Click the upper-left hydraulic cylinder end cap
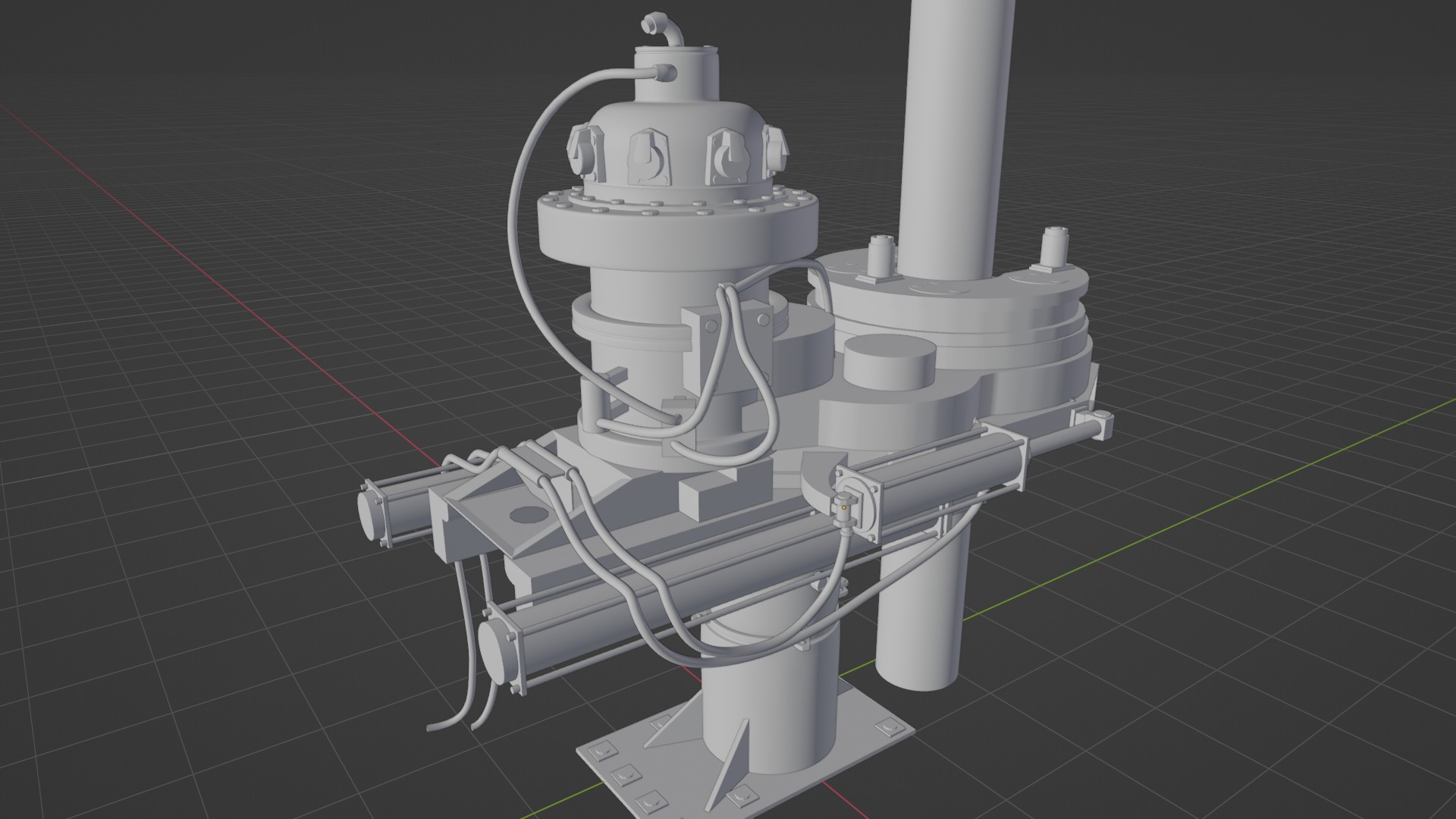 tap(371, 514)
